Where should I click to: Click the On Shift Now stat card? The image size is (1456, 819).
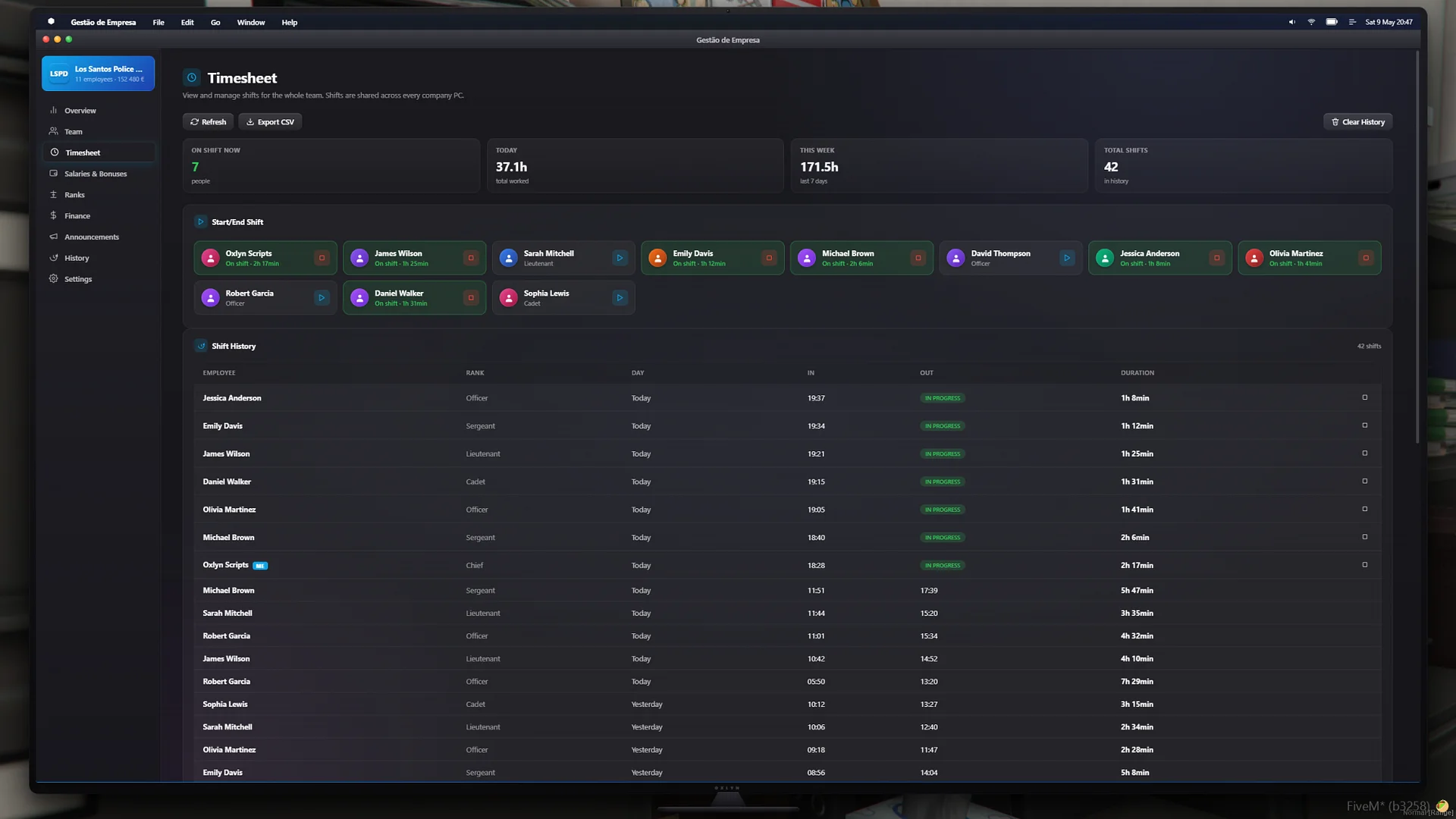pos(331,165)
